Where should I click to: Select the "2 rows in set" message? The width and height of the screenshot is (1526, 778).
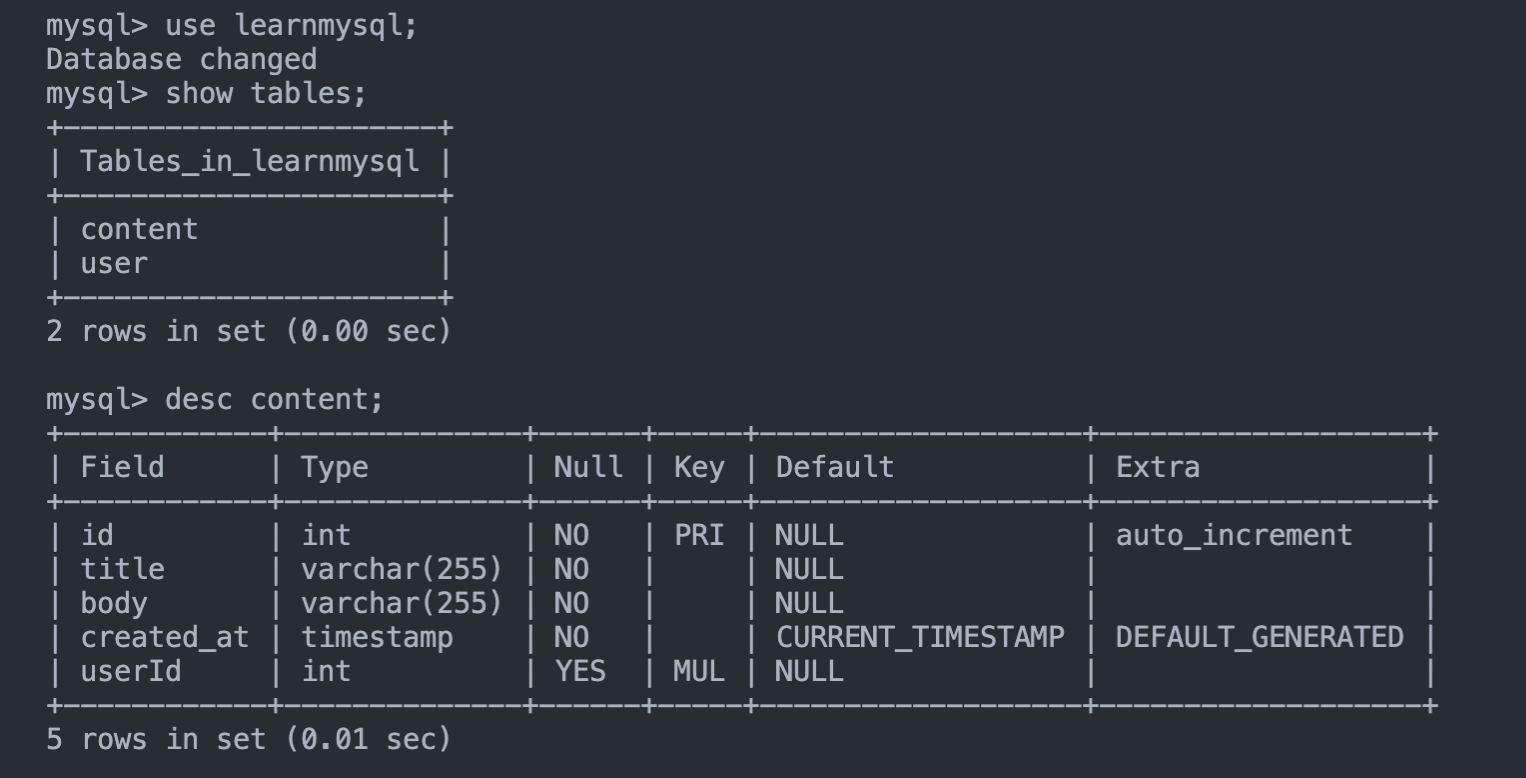[248, 331]
